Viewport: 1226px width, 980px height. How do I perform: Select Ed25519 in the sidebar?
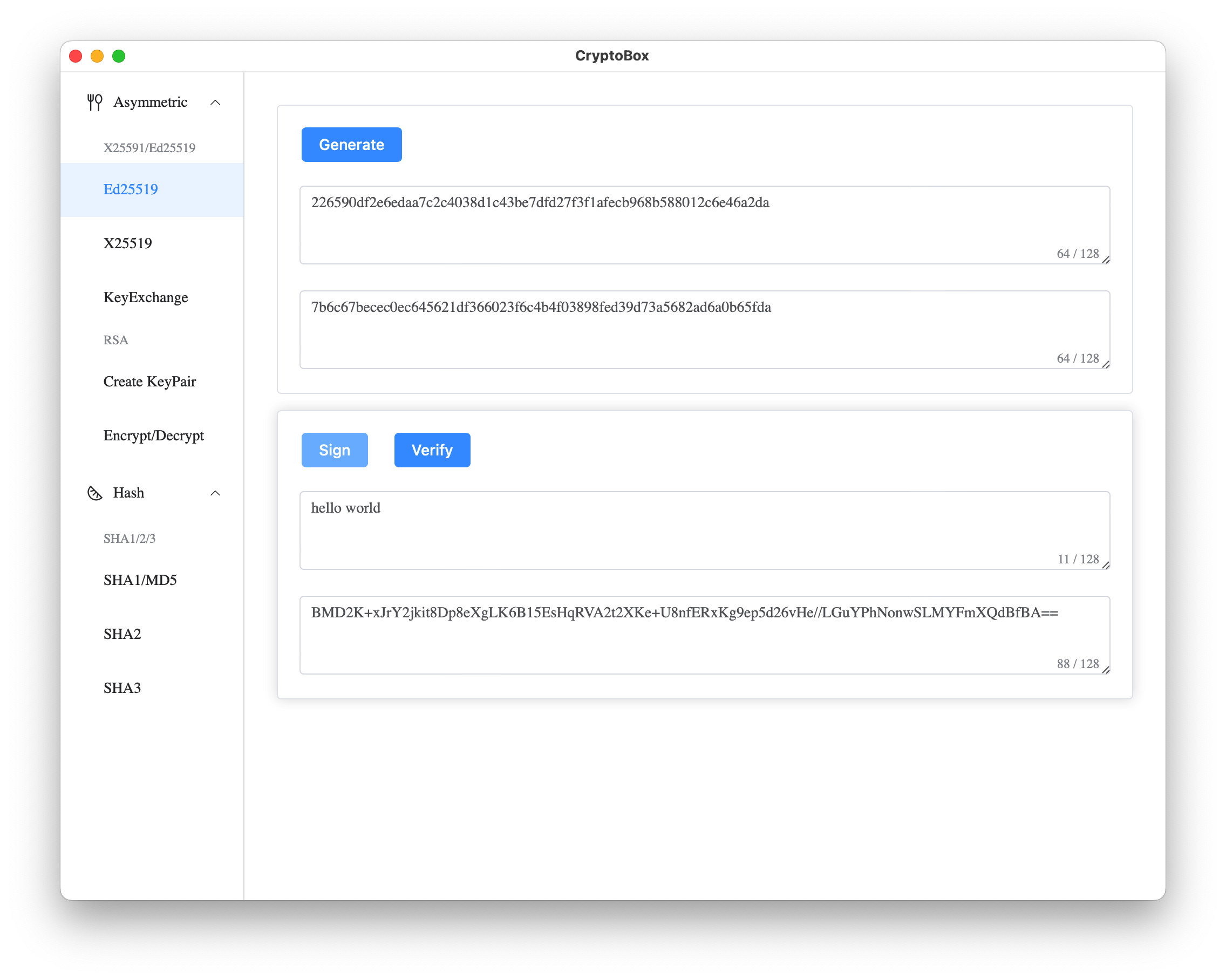(x=131, y=189)
